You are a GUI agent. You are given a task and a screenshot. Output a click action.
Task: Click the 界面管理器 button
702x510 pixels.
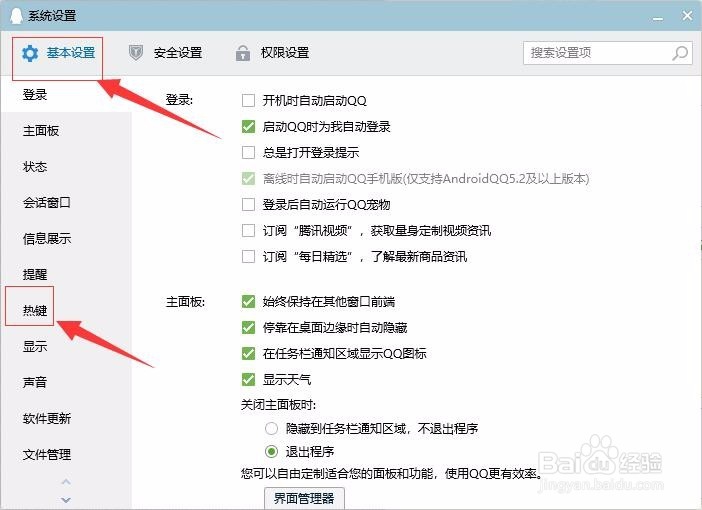click(304, 498)
